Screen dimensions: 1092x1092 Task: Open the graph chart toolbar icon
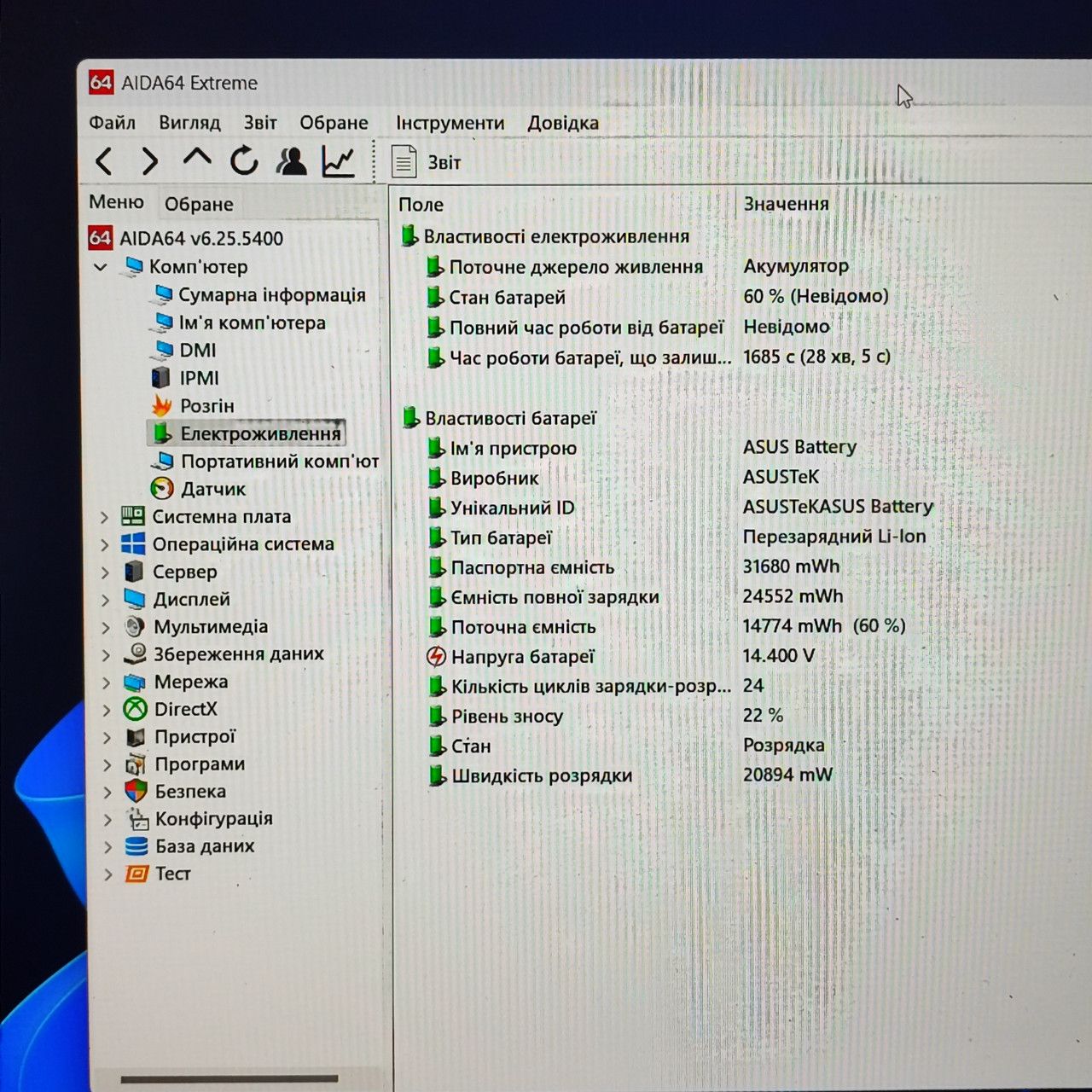339,160
